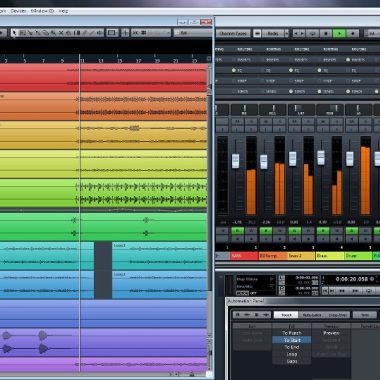380x380 pixels.
Task: Select the Object Selection arrow tool
Action: point(14,33)
